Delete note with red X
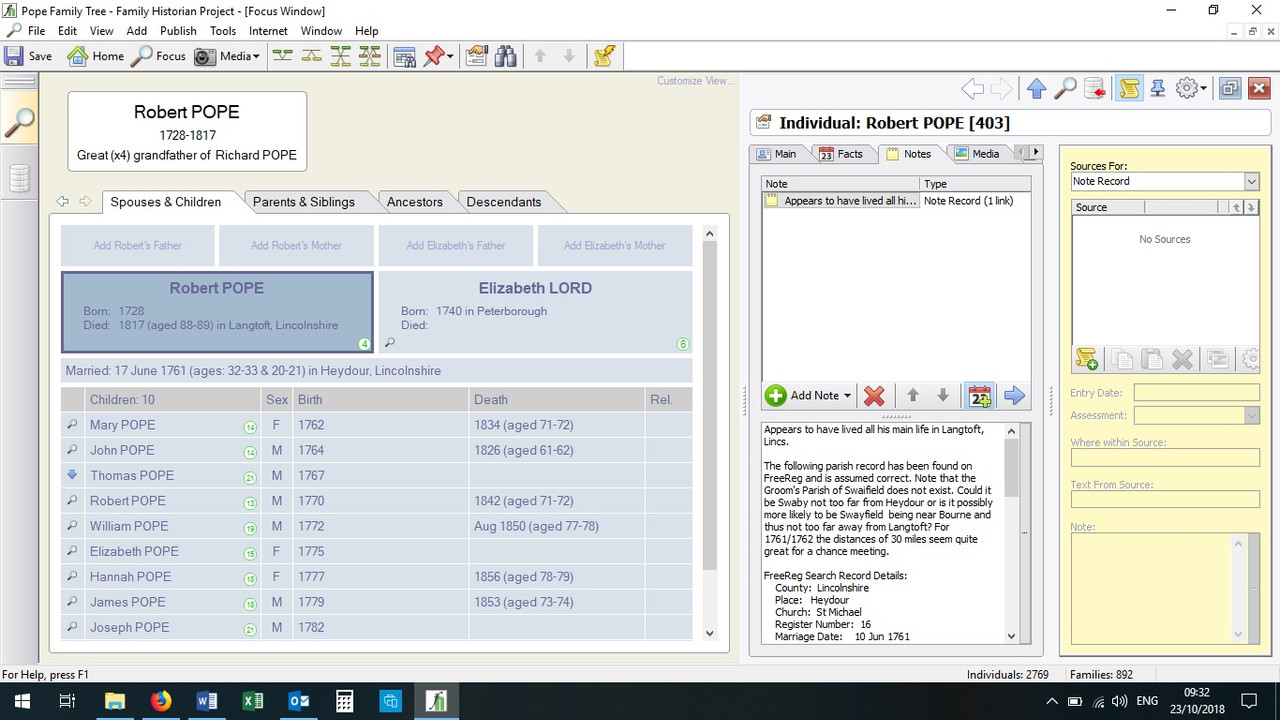 click(874, 395)
